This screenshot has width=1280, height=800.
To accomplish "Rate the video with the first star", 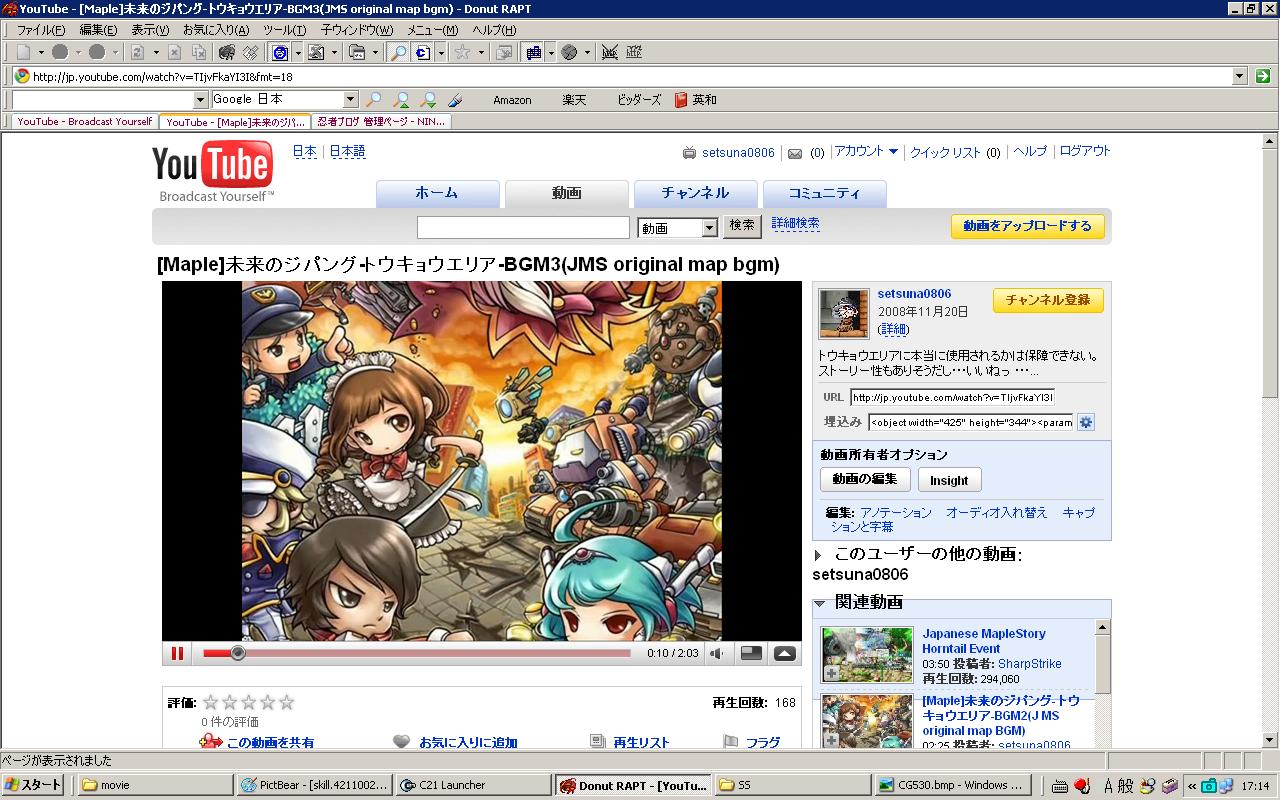I will (x=210, y=702).
